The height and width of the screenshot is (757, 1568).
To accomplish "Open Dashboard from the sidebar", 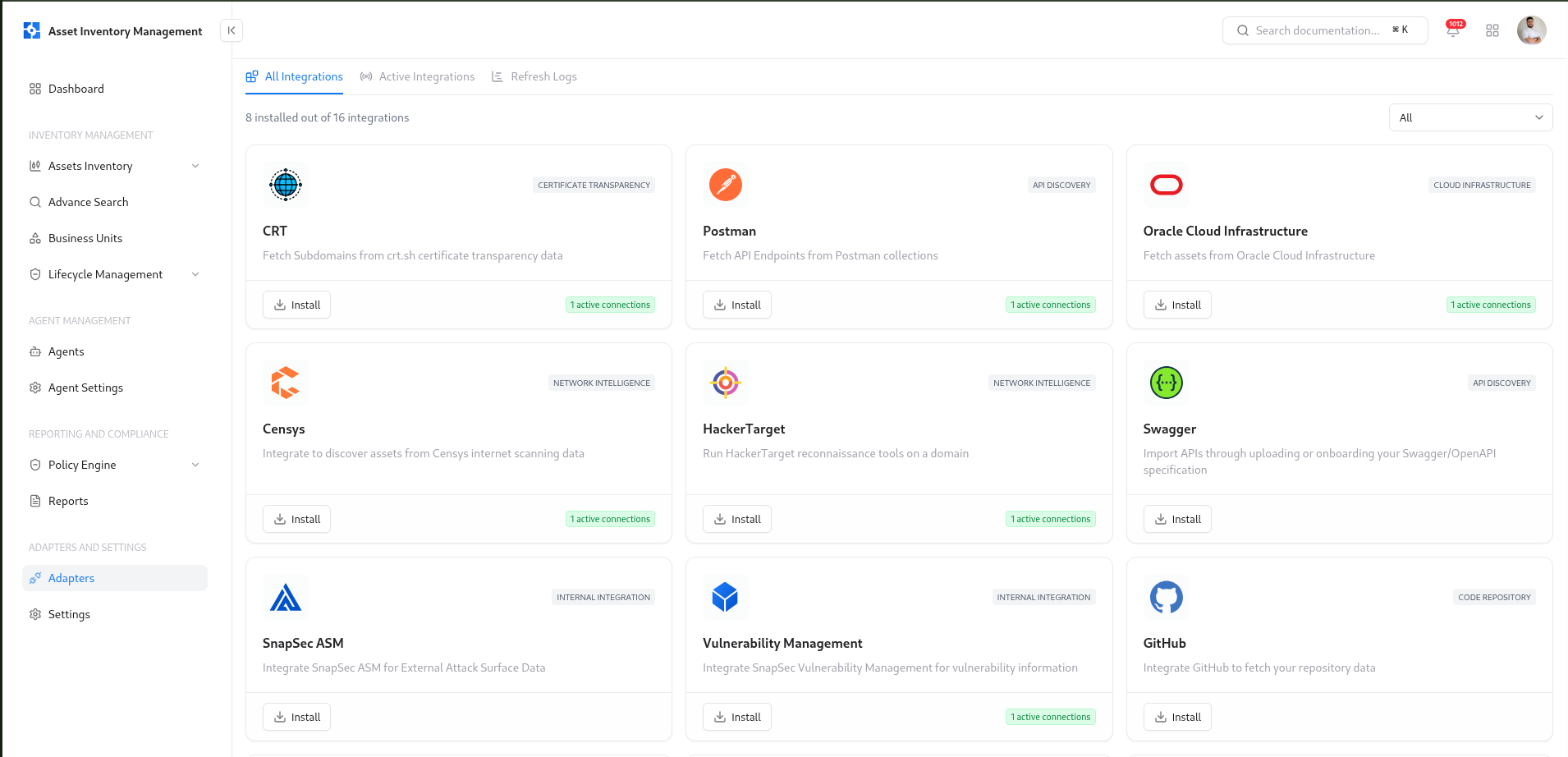I will 115,89.
